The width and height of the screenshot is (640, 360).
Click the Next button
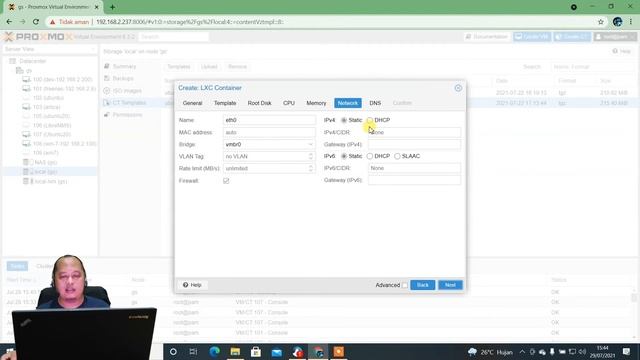pos(450,285)
